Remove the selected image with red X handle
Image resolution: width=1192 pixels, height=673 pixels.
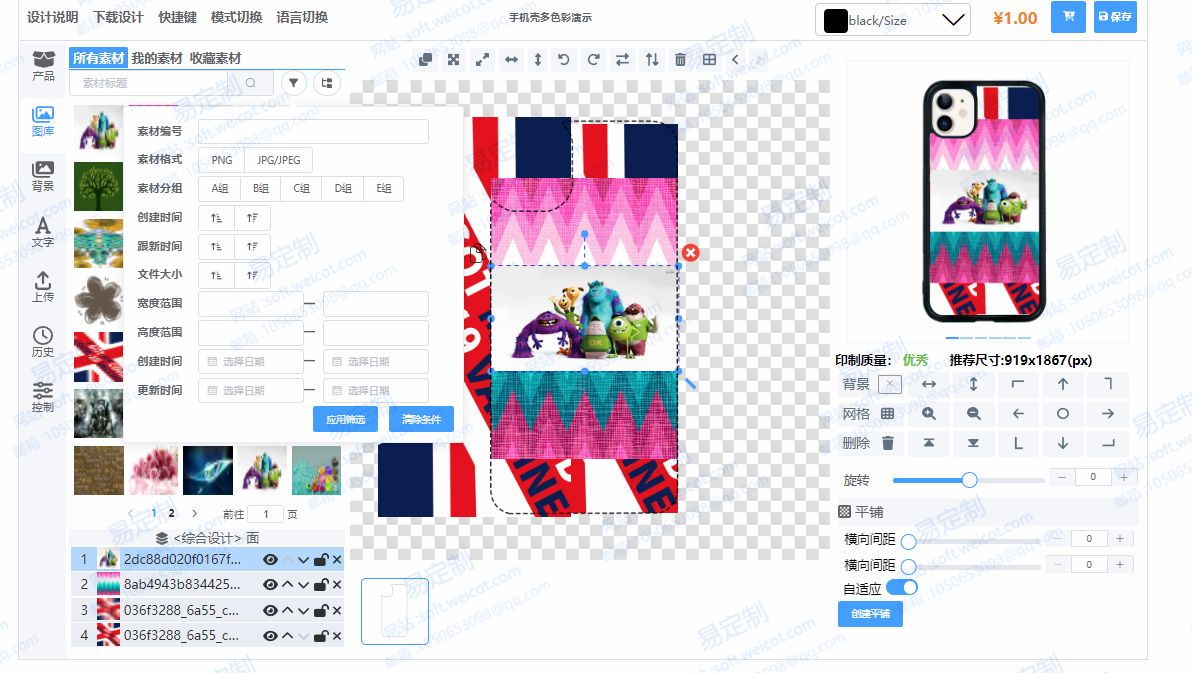coord(690,252)
